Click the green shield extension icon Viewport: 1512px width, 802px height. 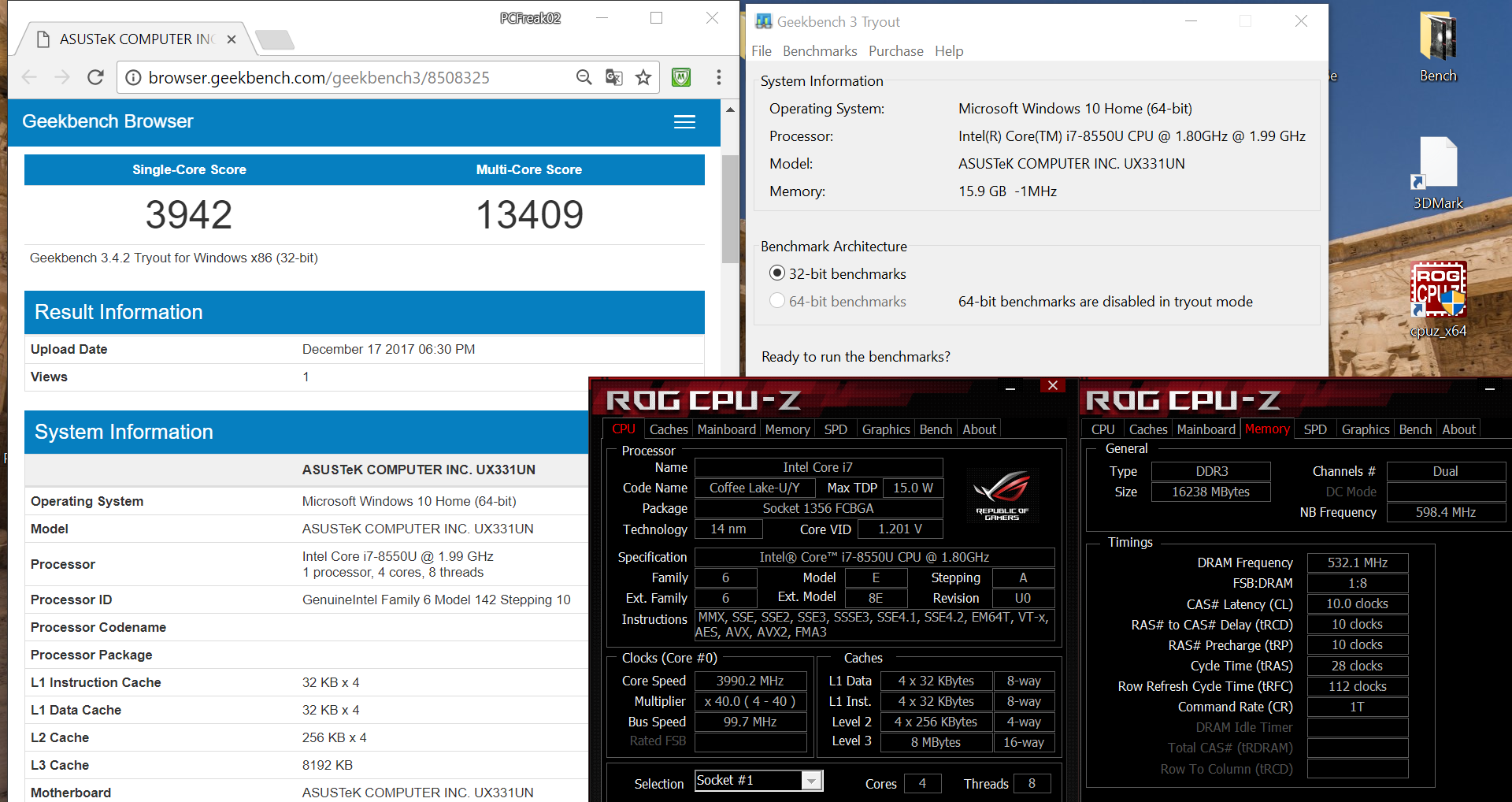pos(681,77)
